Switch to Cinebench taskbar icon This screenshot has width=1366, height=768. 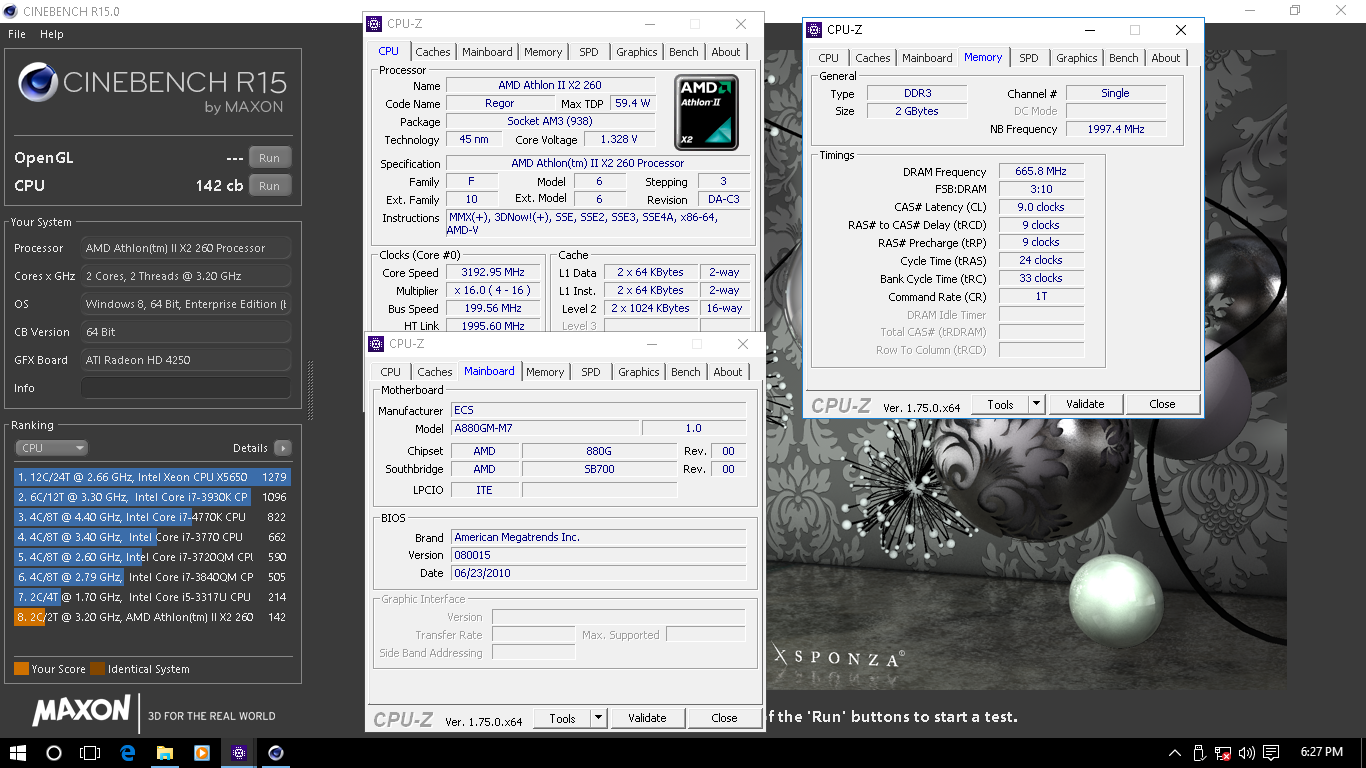tap(276, 753)
